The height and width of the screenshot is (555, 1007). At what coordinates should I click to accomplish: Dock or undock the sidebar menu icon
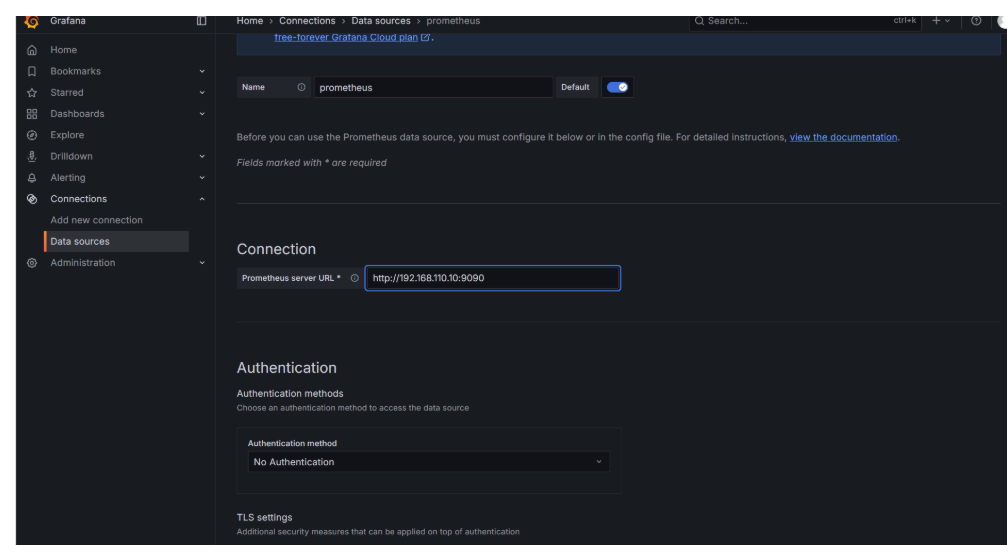pyautogui.click(x=202, y=21)
